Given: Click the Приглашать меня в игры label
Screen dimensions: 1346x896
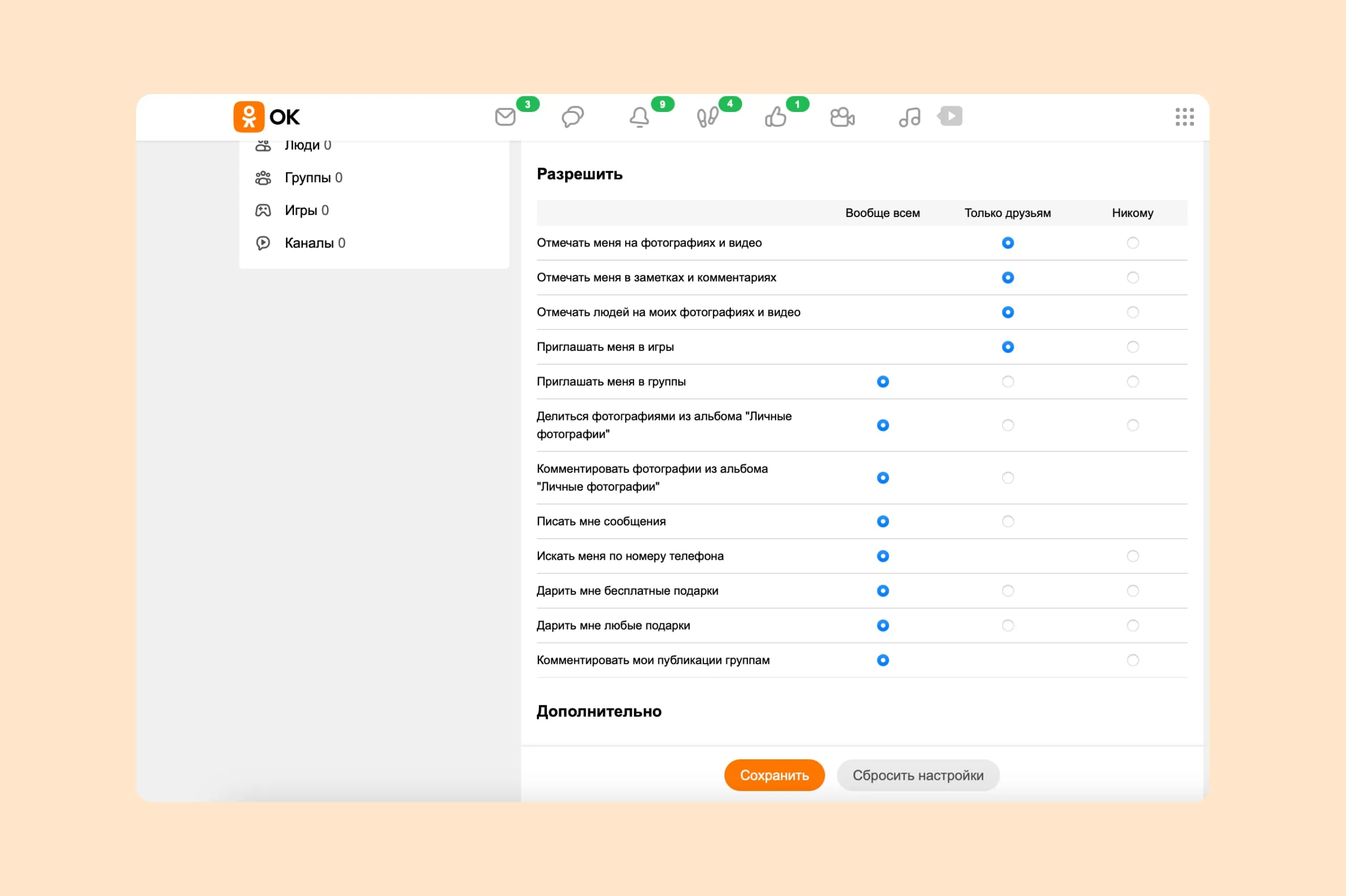Looking at the screenshot, I should point(605,347).
